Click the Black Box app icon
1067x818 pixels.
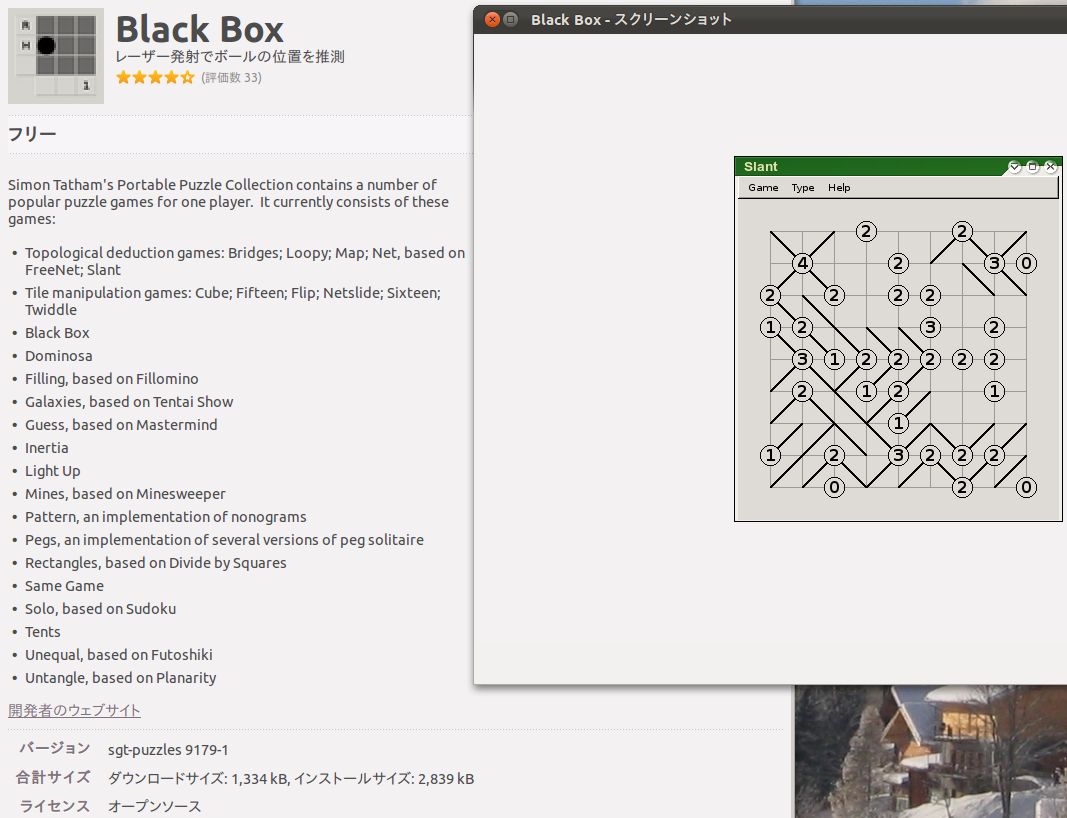56,56
